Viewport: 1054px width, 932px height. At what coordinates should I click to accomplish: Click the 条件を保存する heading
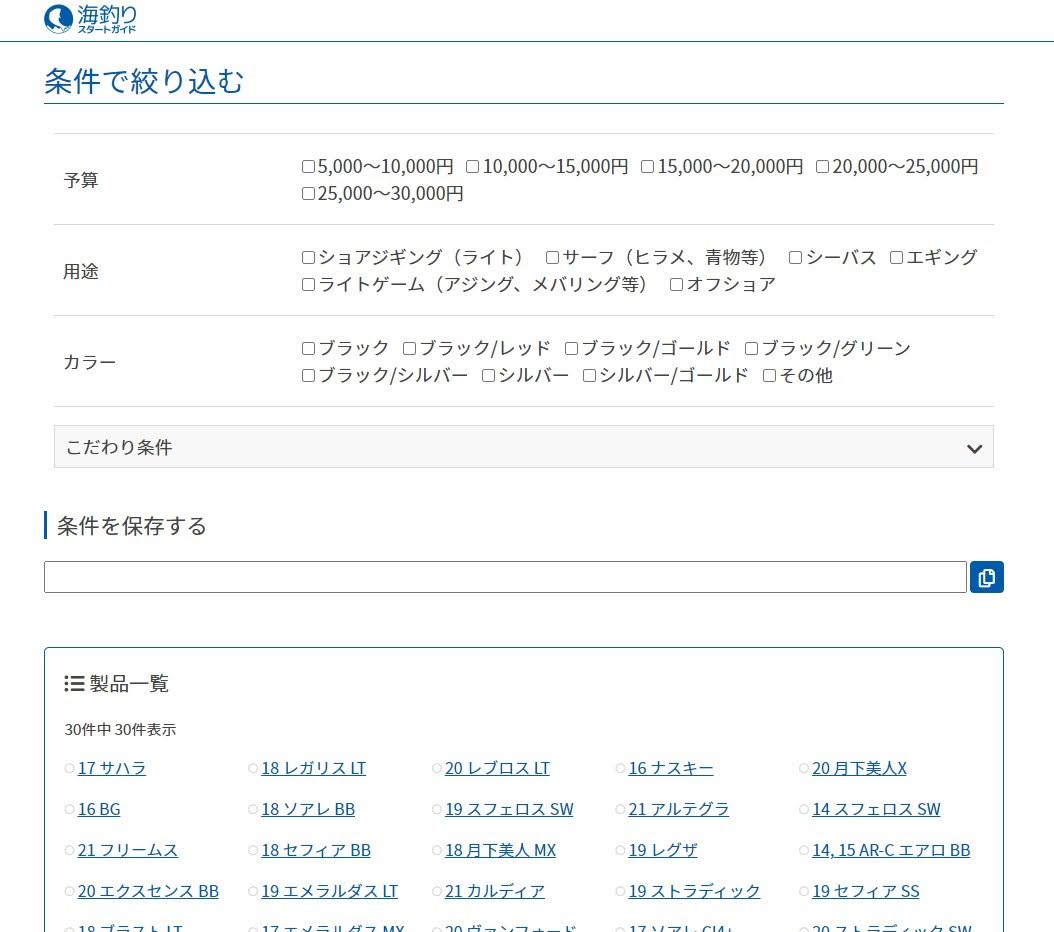pyautogui.click(x=131, y=525)
